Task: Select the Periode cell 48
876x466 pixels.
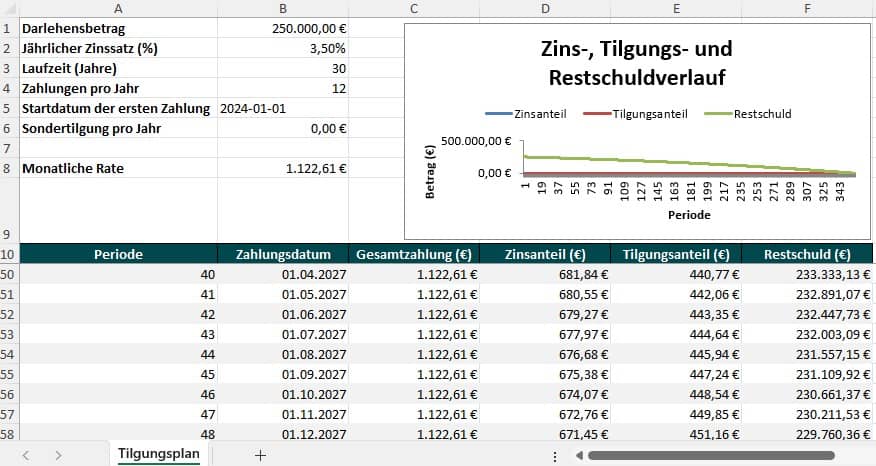Action: coord(118,433)
